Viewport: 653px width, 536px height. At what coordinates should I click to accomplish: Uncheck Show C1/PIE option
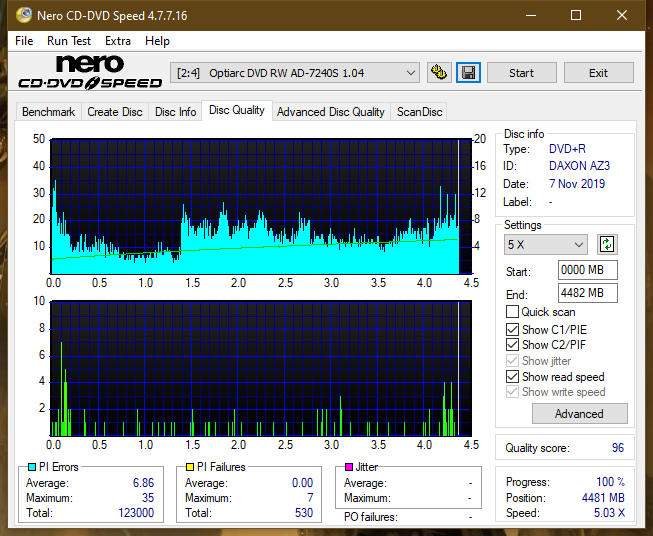point(512,329)
